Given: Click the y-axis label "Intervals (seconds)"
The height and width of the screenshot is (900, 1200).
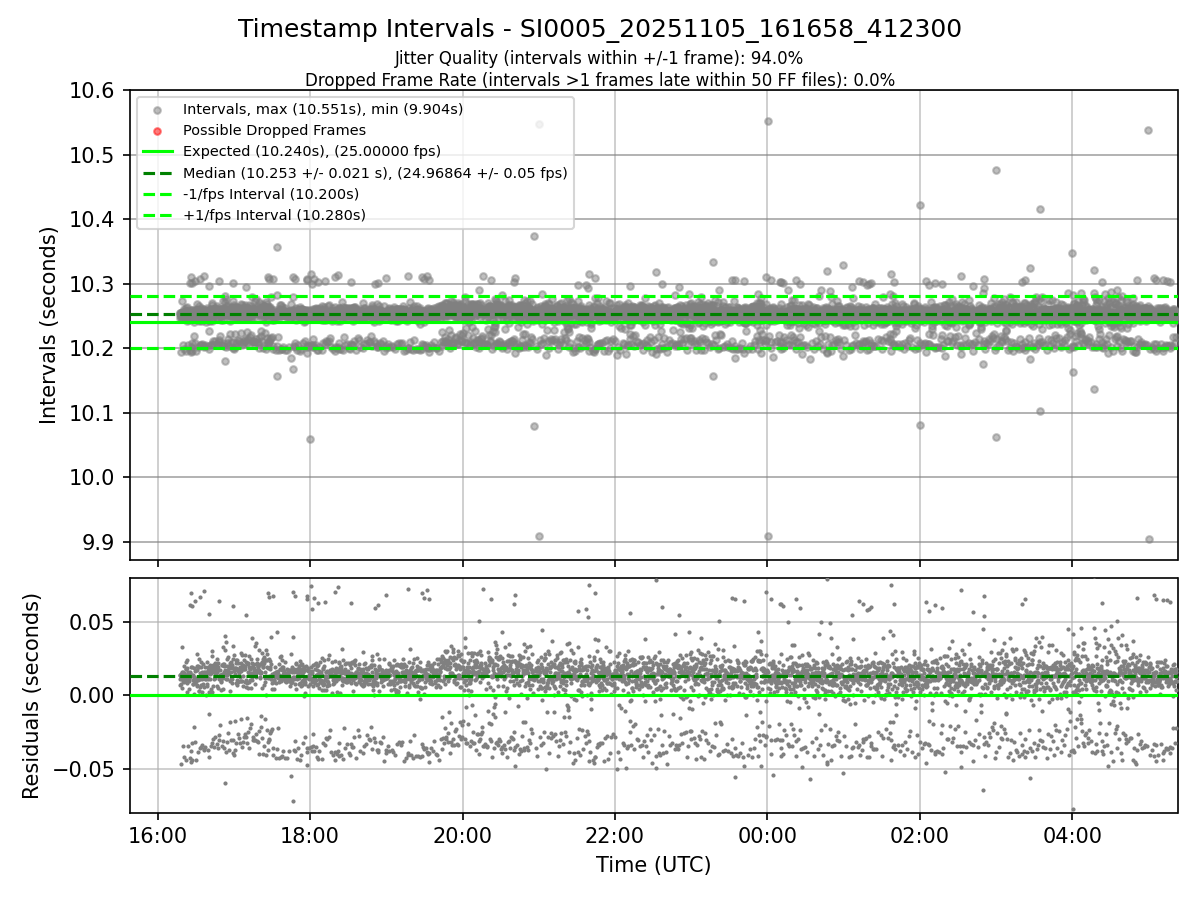Looking at the screenshot, I should (x=48, y=325).
